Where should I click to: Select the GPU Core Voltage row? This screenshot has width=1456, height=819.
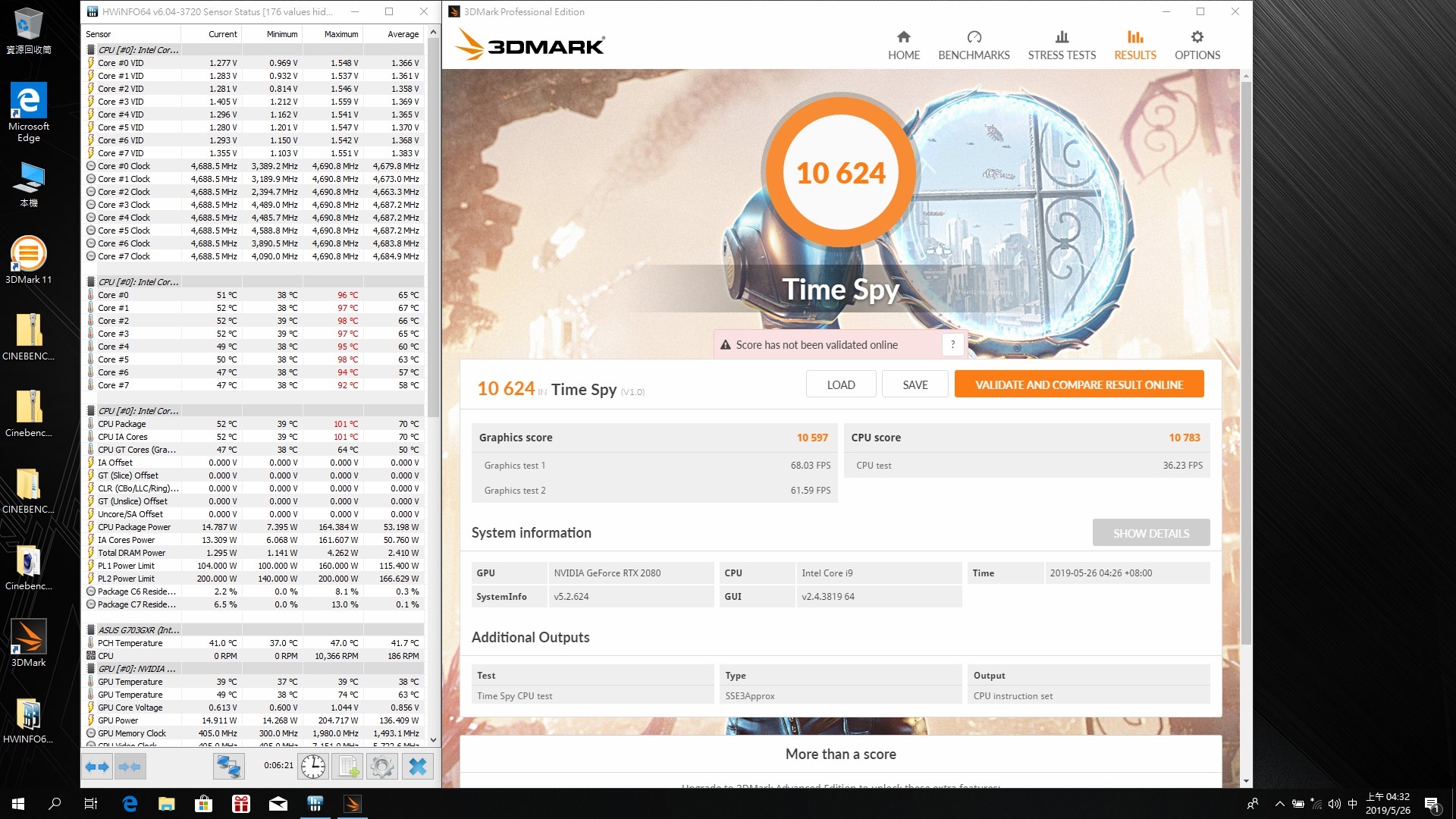[254, 708]
